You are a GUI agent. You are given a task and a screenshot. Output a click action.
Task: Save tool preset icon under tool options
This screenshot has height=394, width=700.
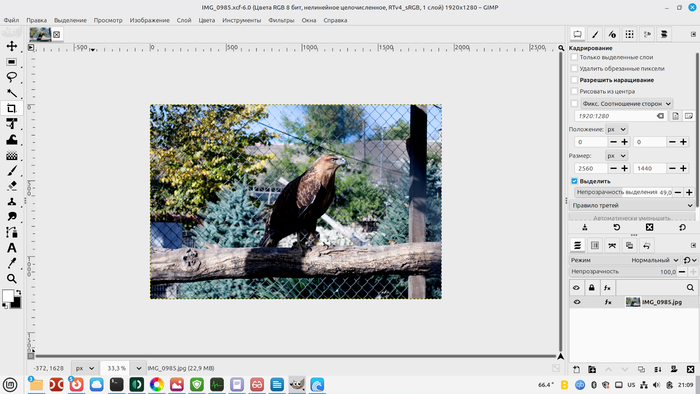[x=585, y=228]
